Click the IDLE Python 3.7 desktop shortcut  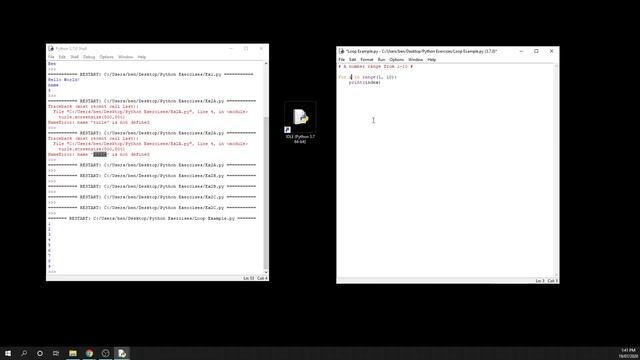(x=300, y=123)
